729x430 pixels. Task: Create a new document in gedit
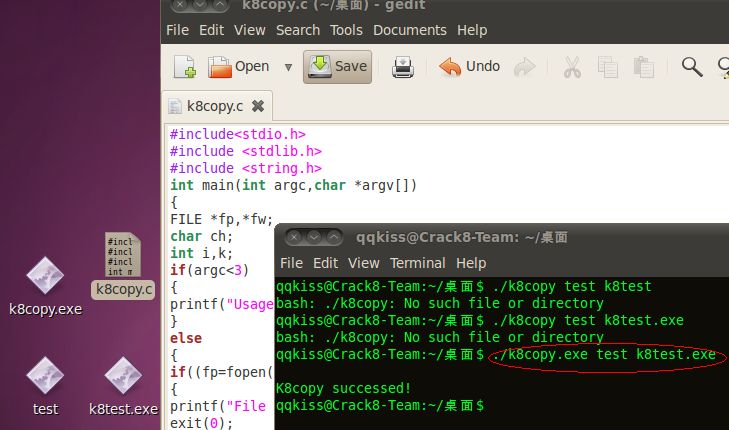click(x=185, y=66)
